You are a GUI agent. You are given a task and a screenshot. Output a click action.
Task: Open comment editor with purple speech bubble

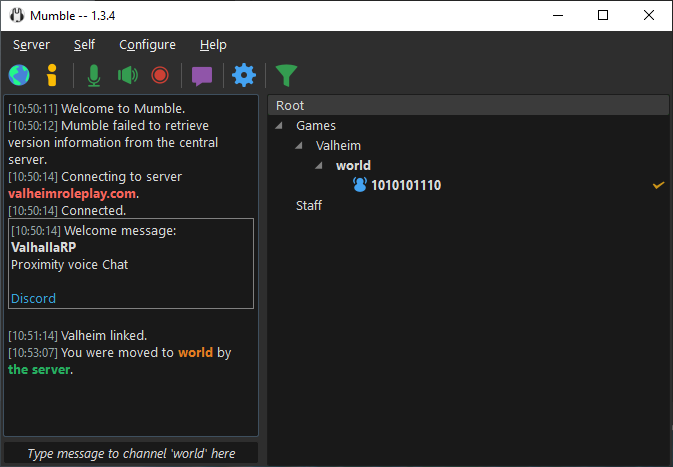pos(202,76)
